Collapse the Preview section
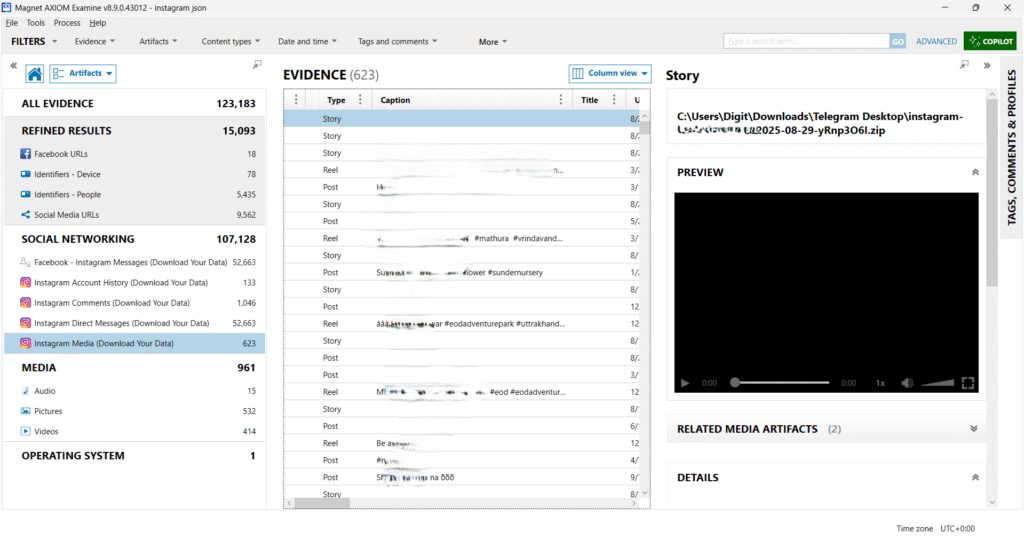This screenshot has width=1024, height=541. [975, 172]
